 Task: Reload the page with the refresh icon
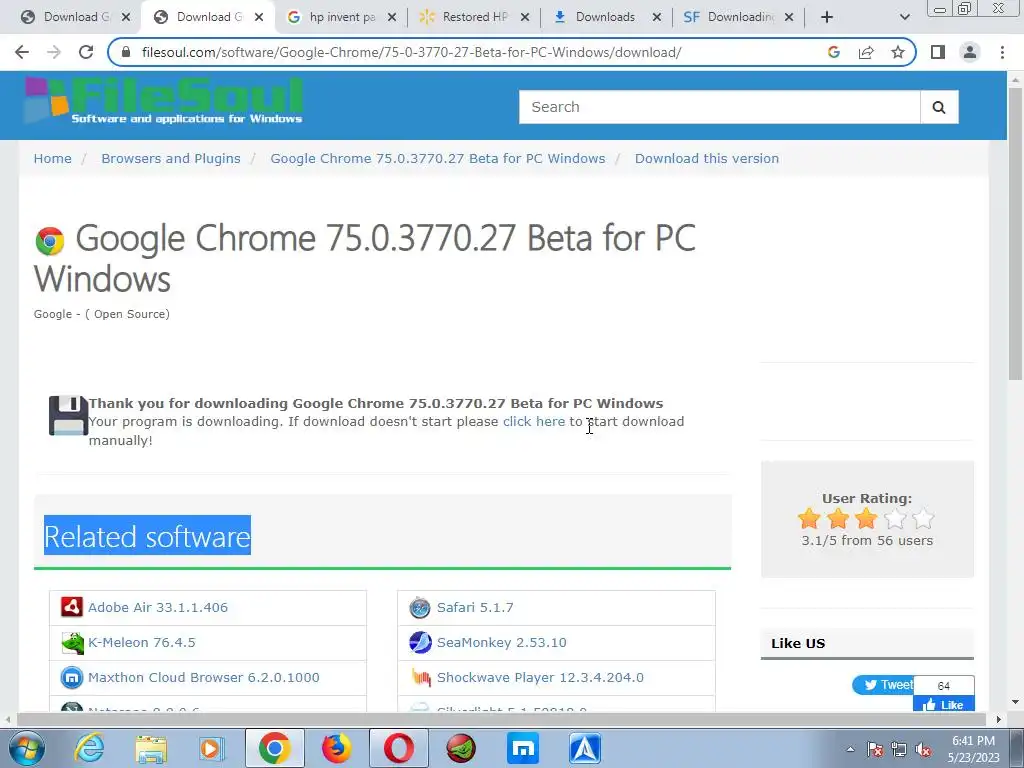coord(86,52)
